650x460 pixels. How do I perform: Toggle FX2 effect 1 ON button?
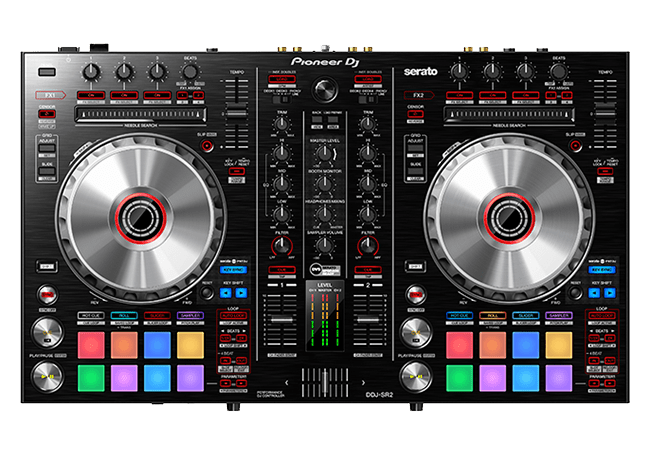(459, 96)
